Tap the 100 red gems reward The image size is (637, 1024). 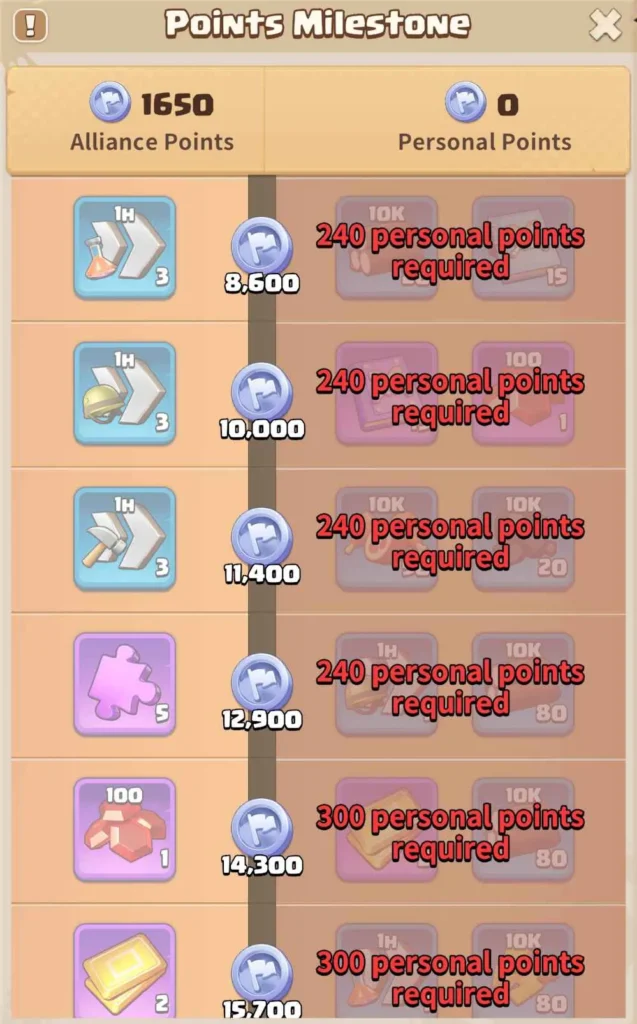pos(124,829)
